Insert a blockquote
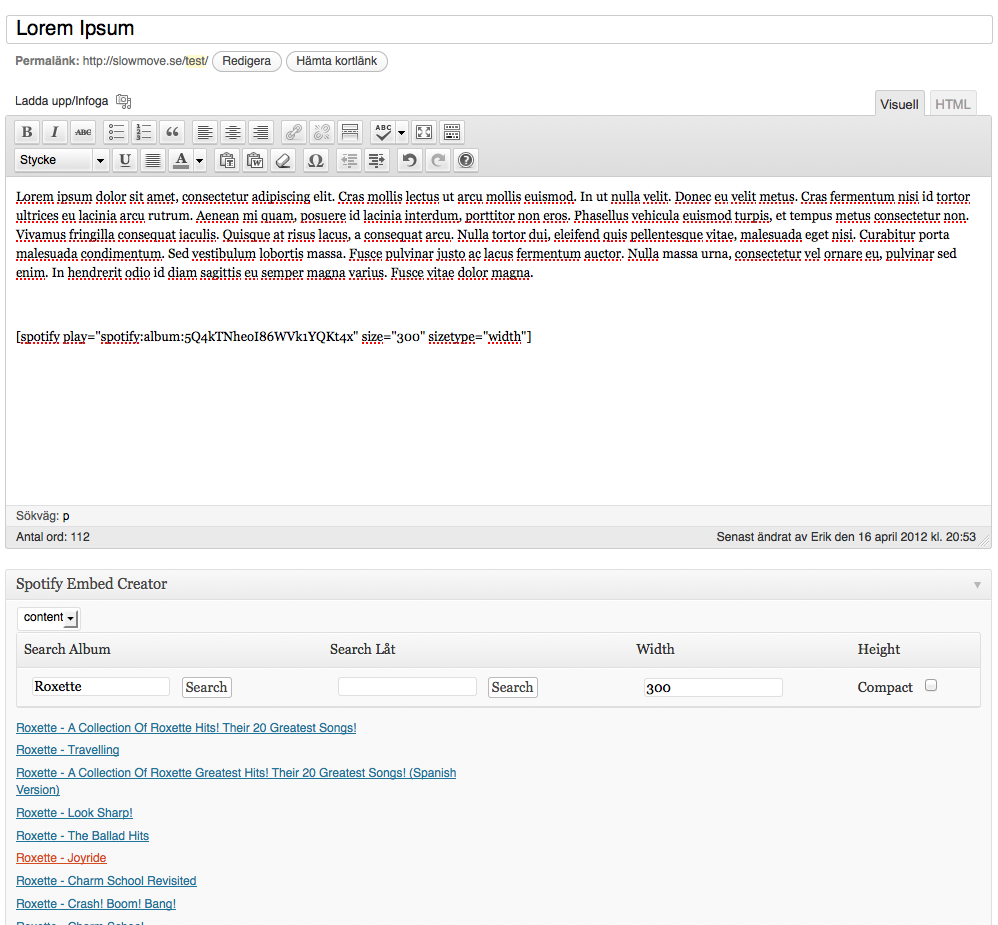Image resolution: width=998 pixels, height=925 pixels. [172, 132]
